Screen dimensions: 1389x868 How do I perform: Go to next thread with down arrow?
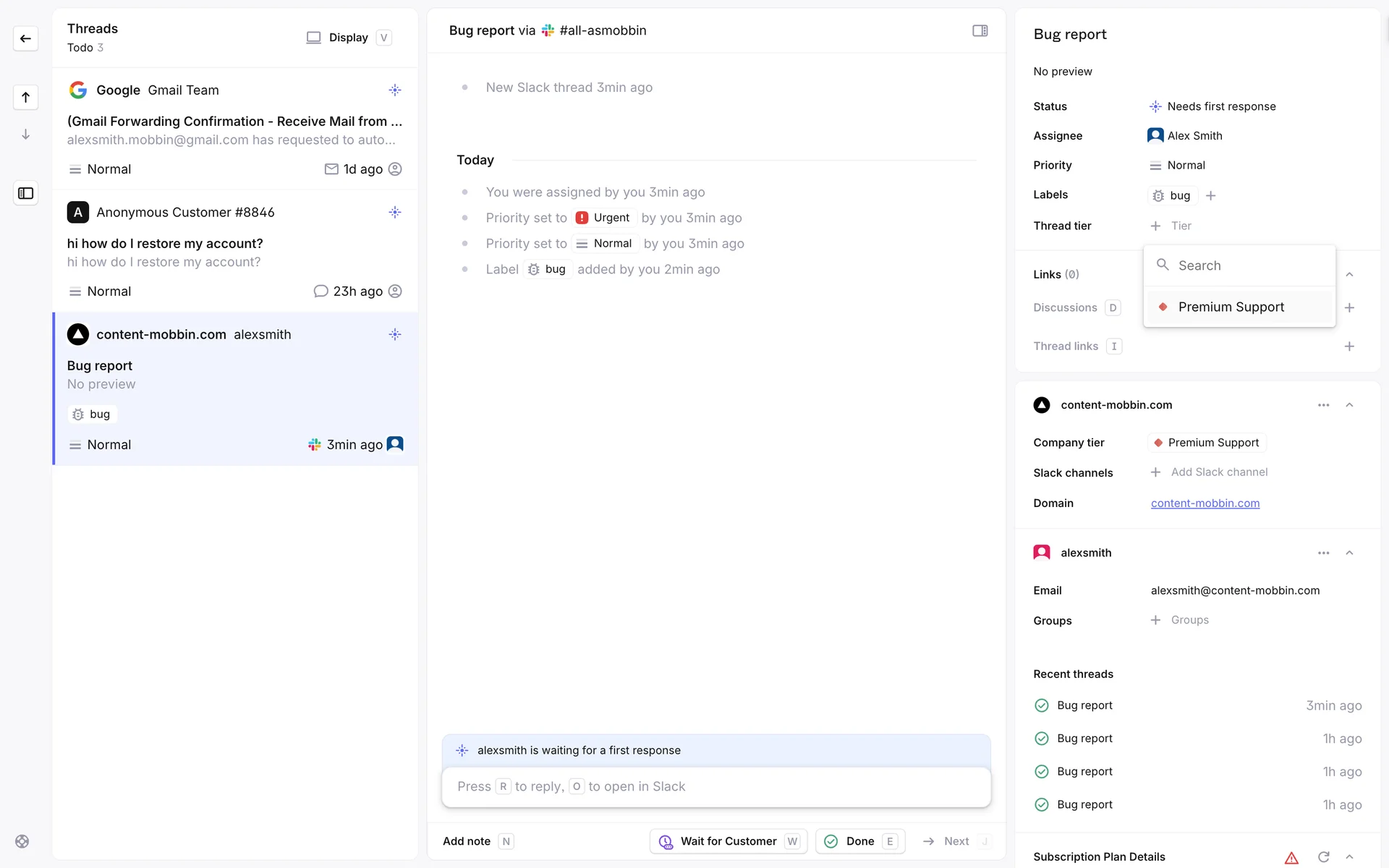(25, 135)
